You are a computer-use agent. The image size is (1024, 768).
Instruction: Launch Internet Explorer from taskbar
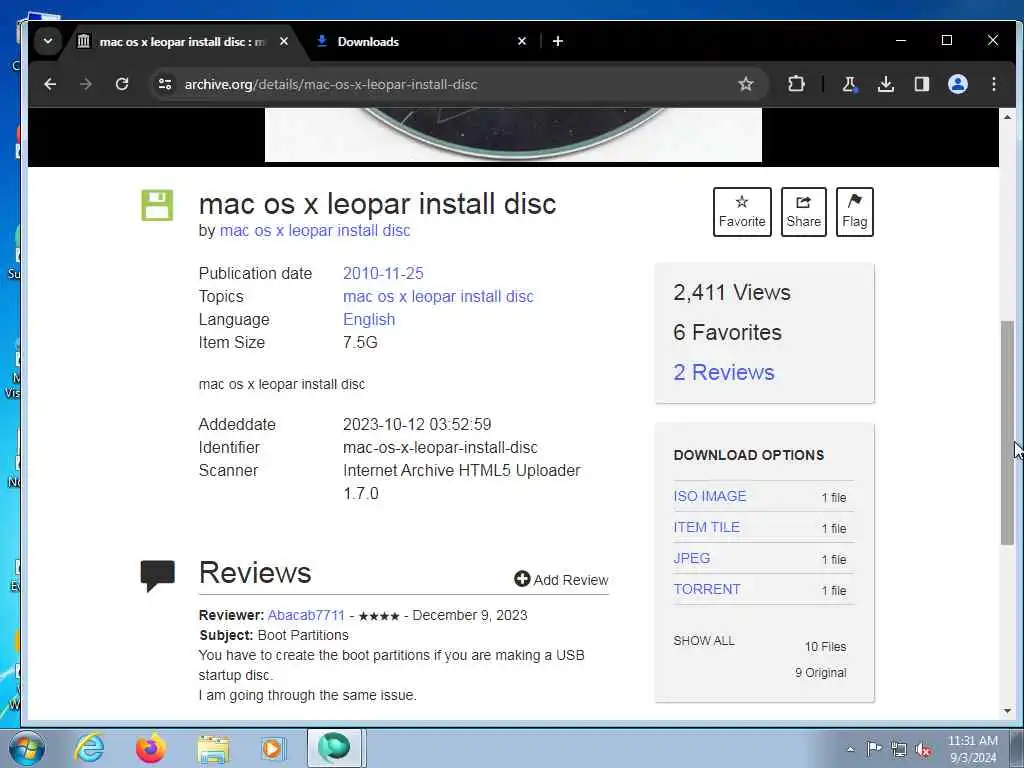pos(89,748)
